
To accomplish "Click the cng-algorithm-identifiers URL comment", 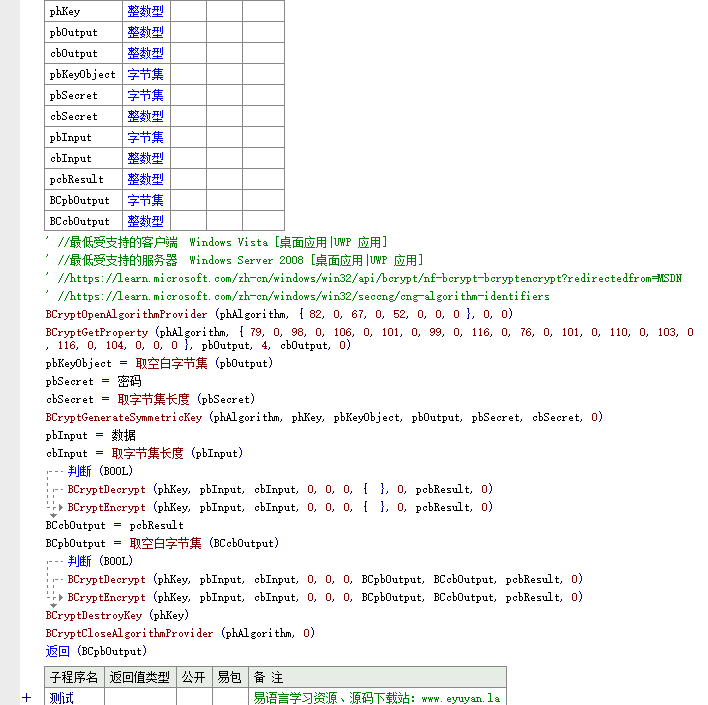I will pyautogui.click(x=298, y=296).
